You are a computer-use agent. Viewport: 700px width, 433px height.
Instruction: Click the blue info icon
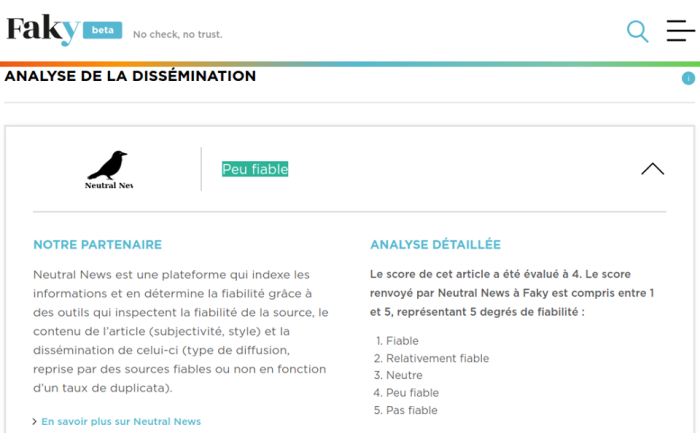point(688,79)
